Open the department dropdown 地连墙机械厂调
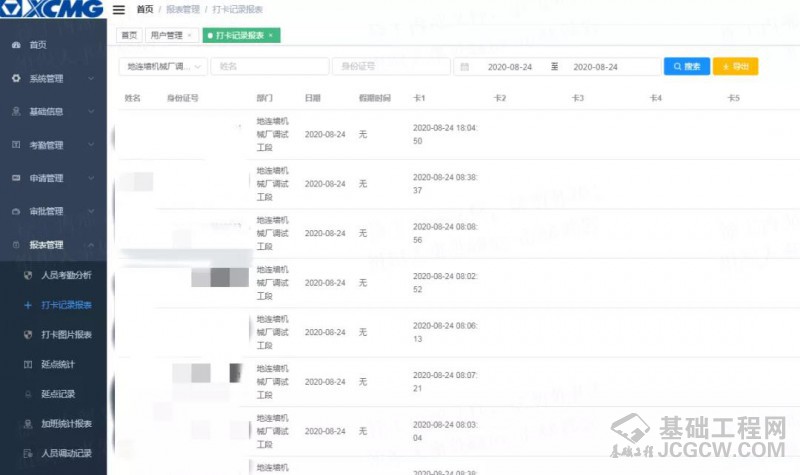The width and height of the screenshot is (800, 475). tap(162, 67)
